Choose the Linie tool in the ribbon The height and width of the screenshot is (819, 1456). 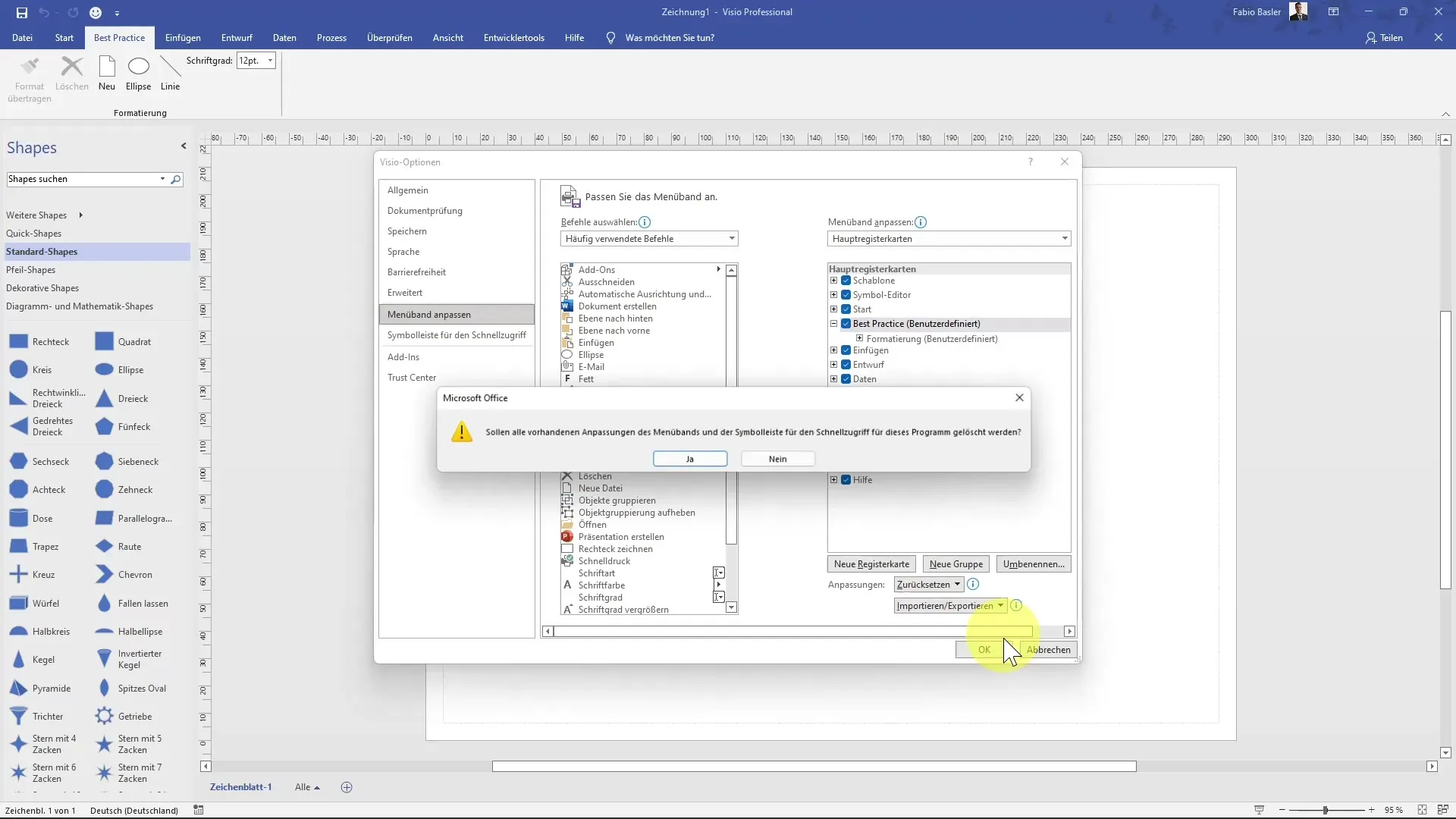tap(170, 74)
